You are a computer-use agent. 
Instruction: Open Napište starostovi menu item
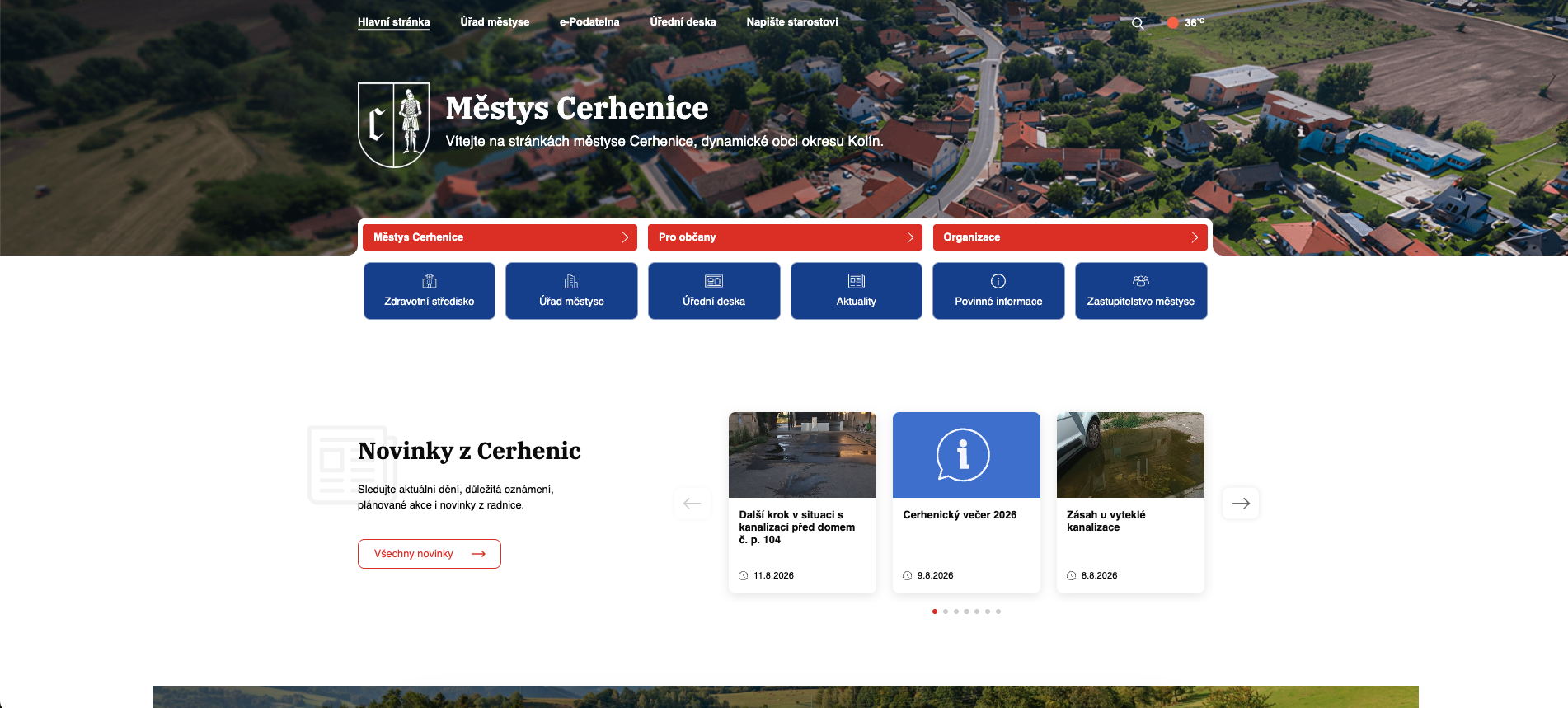coord(792,22)
